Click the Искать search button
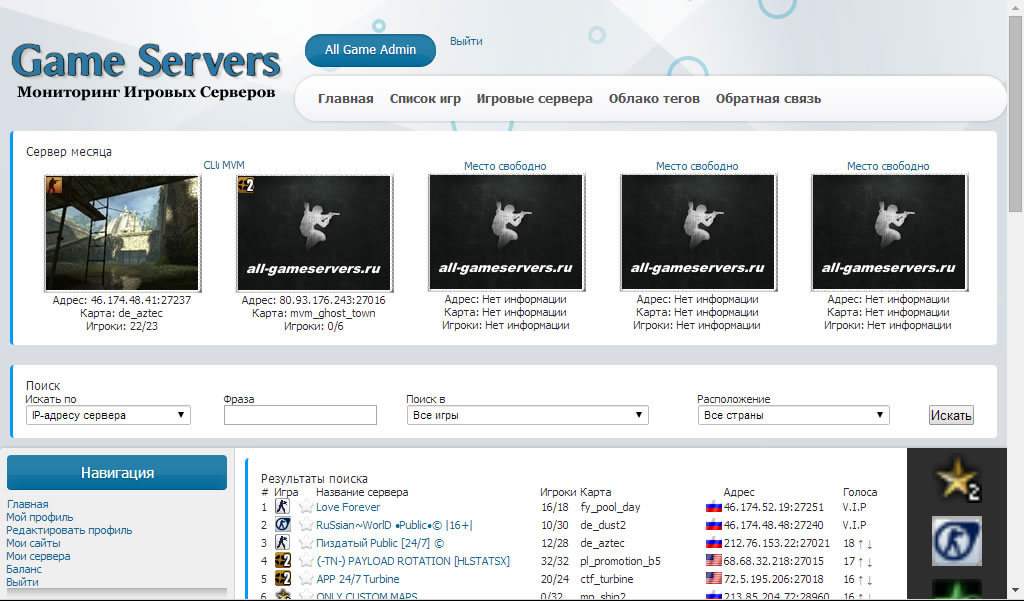Viewport: 1024px width, 601px height. (x=951, y=415)
